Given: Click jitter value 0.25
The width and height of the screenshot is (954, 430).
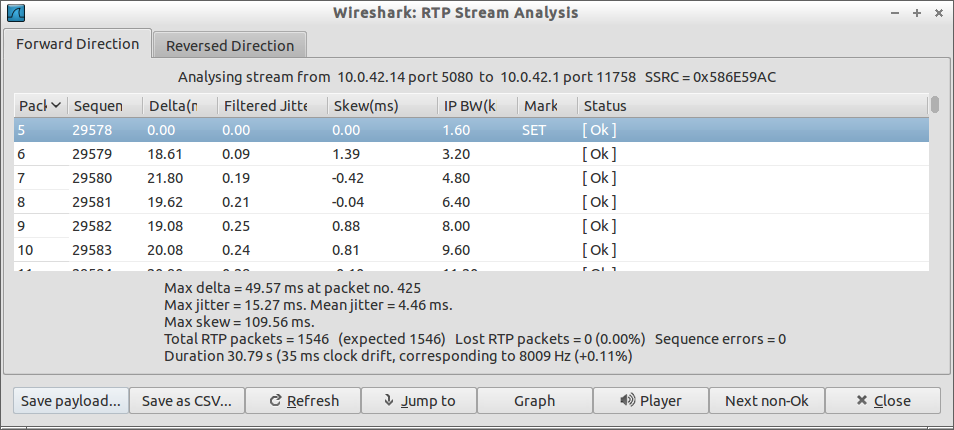Looking at the screenshot, I should [236, 226].
